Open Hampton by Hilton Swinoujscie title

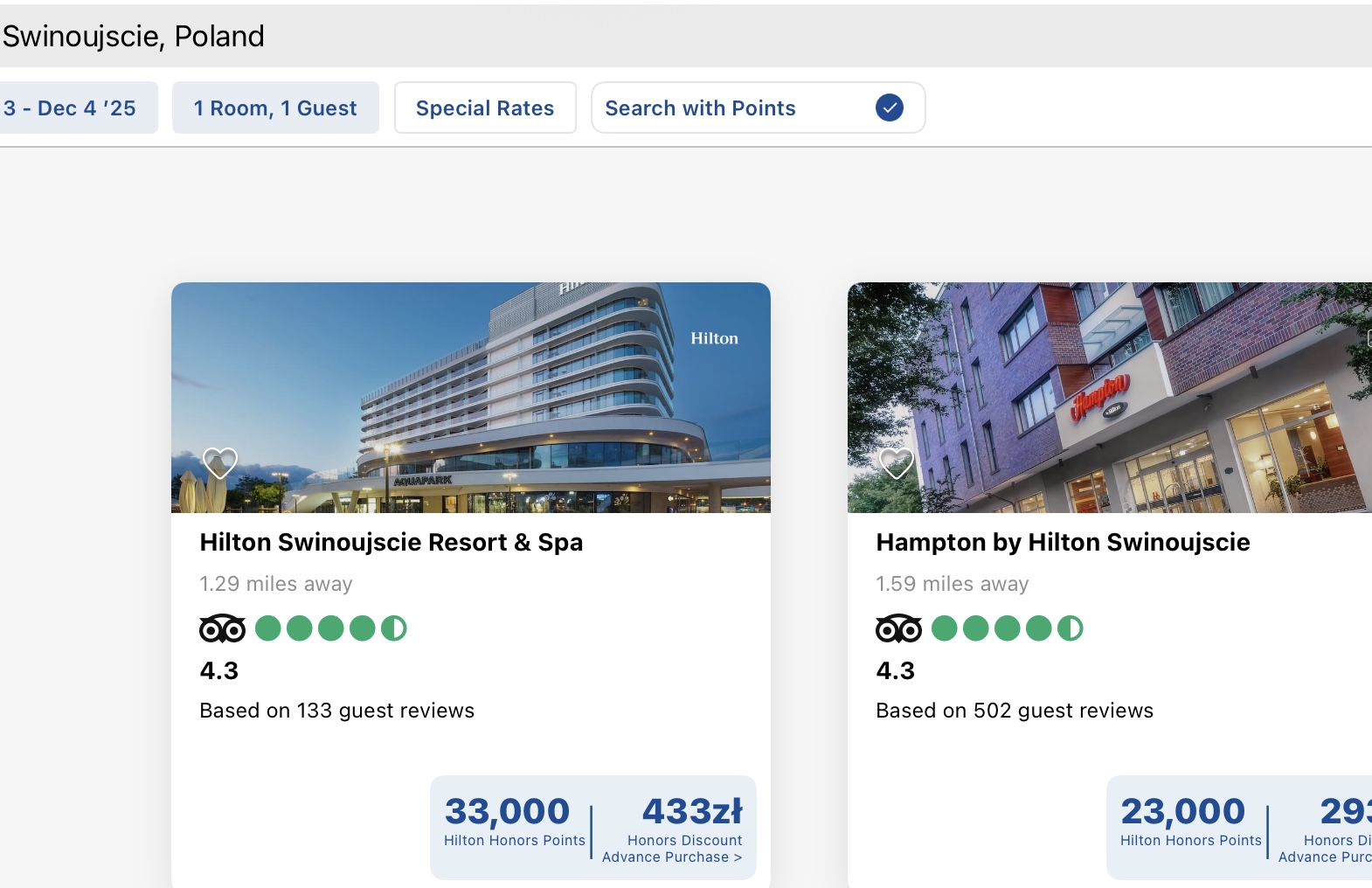click(x=1063, y=542)
